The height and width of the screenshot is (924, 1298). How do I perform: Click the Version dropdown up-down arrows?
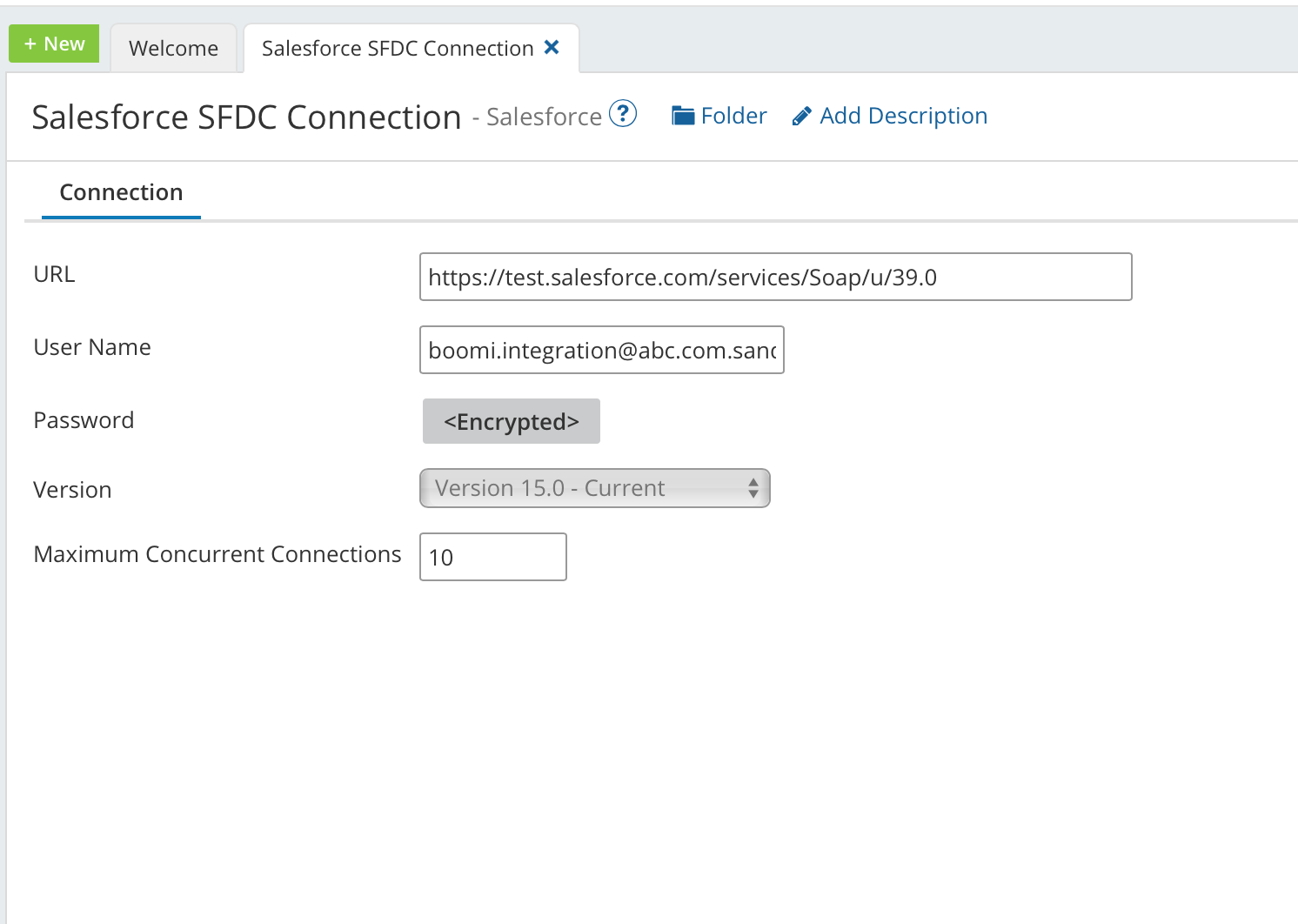[x=753, y=488]
